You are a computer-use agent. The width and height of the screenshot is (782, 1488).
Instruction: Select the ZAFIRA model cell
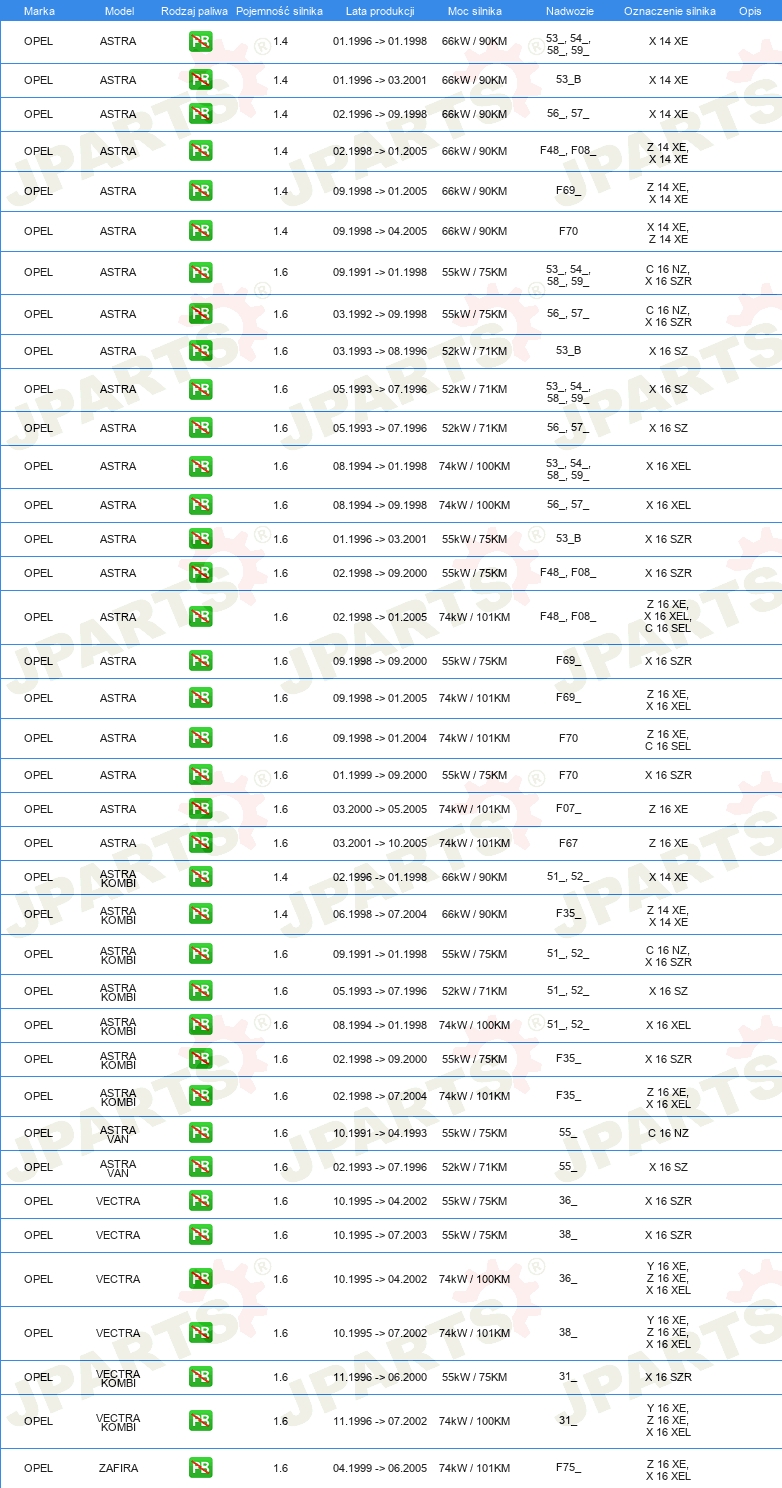pos(118,1468)
